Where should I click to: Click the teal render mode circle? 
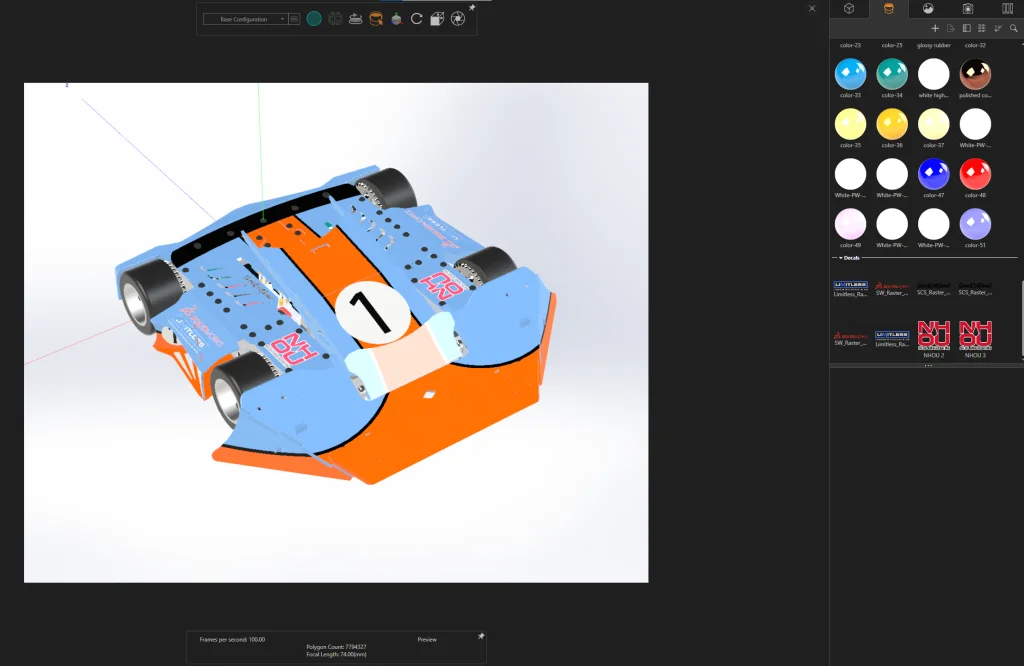point(314,19)
